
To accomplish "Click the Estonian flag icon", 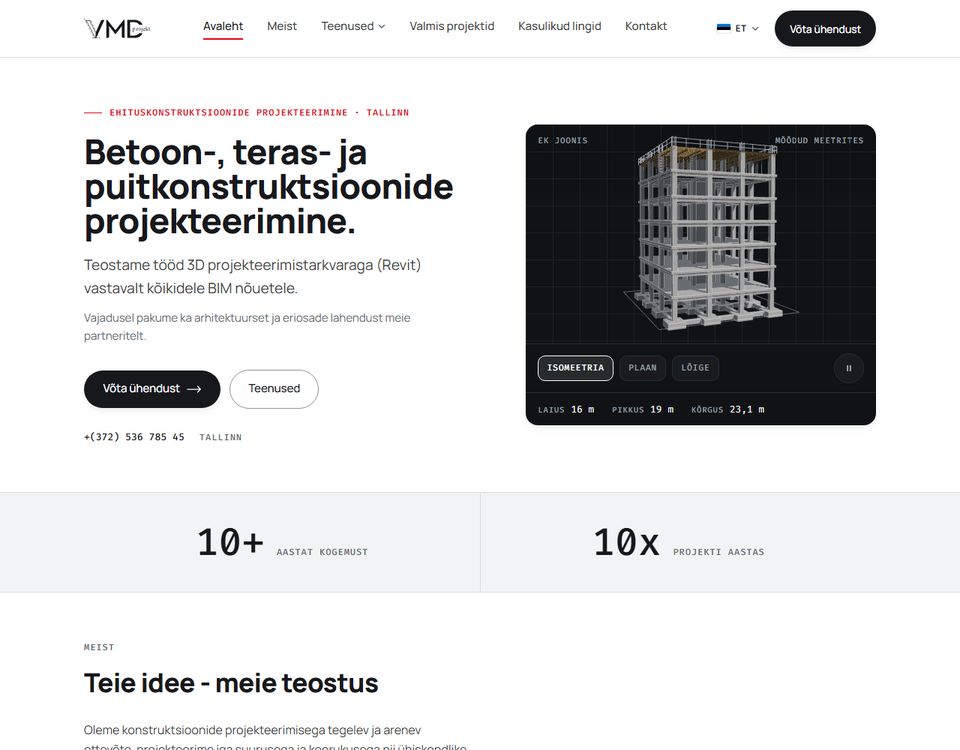I will [x=724, y=28].
